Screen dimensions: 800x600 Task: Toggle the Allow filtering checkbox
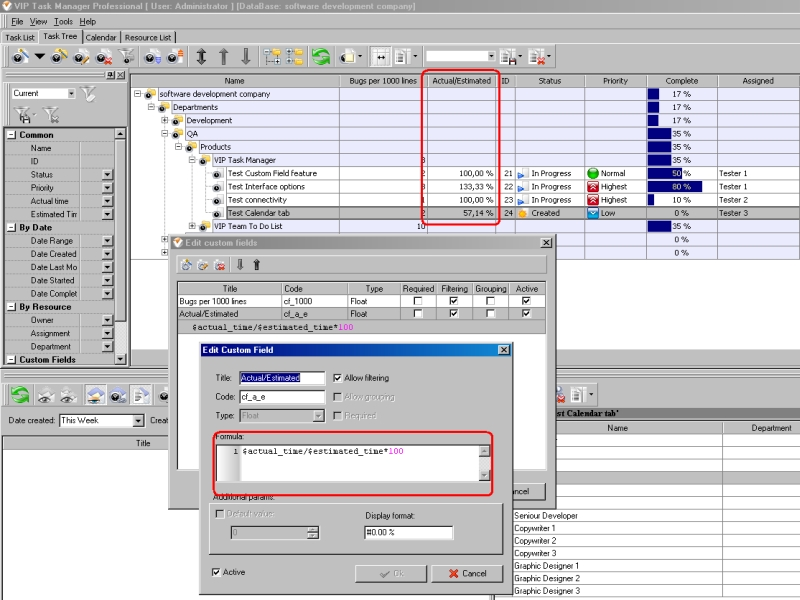tap(337, 378)
